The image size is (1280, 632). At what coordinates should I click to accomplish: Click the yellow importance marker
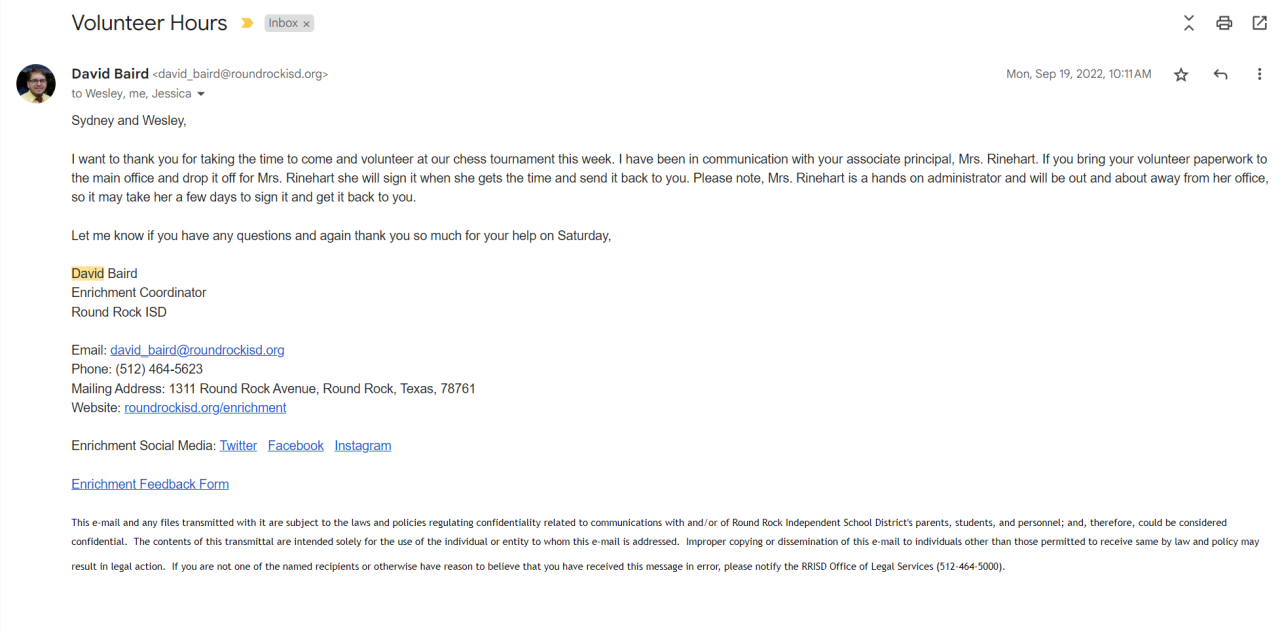pos(247,23)
